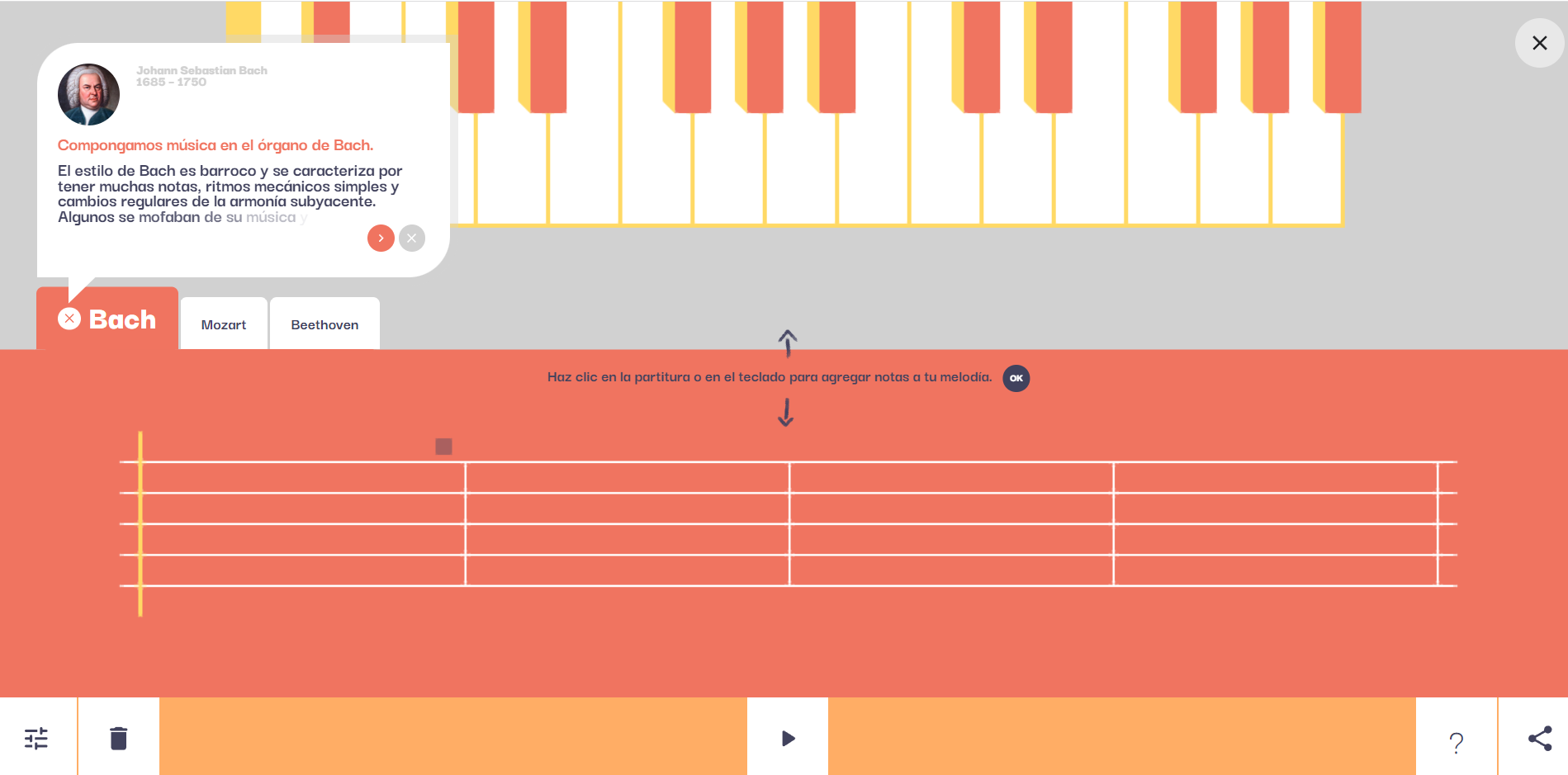Switch to the Beethoven tab
Screen dimensions: 1568x775
[324, 324]
